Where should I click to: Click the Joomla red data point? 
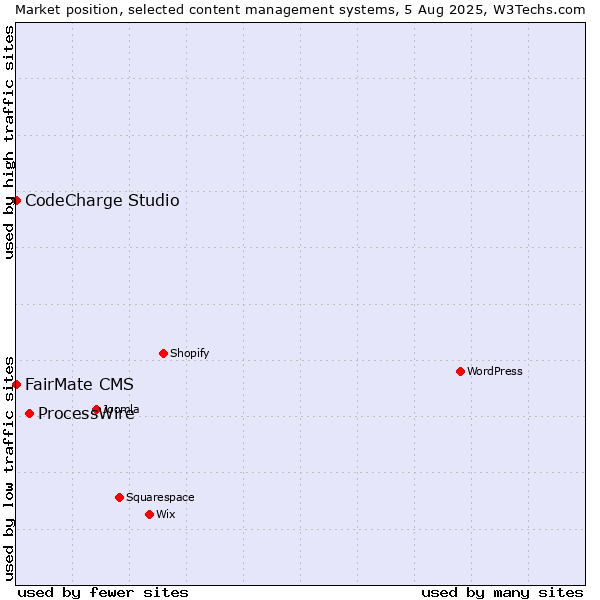(x=96, y=410)
